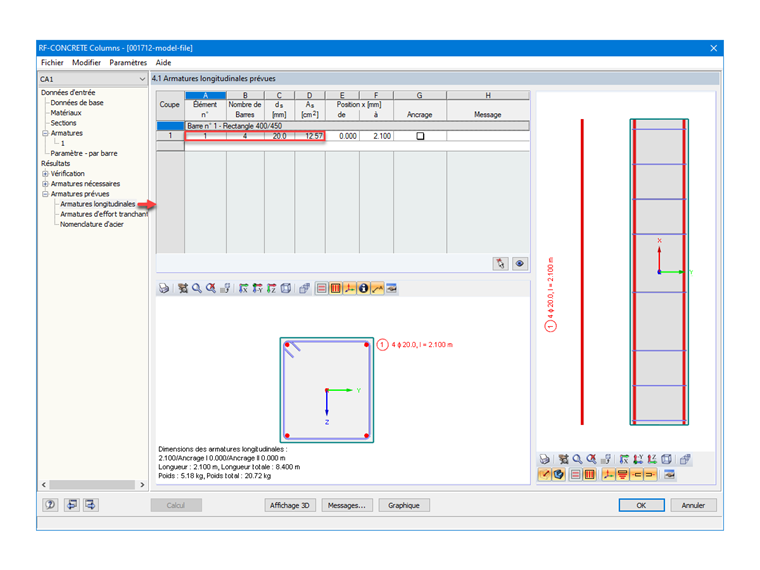Toggle the axis system display in the cross-section toolbar
Viewport: 760px width, 570px height.
349,288
